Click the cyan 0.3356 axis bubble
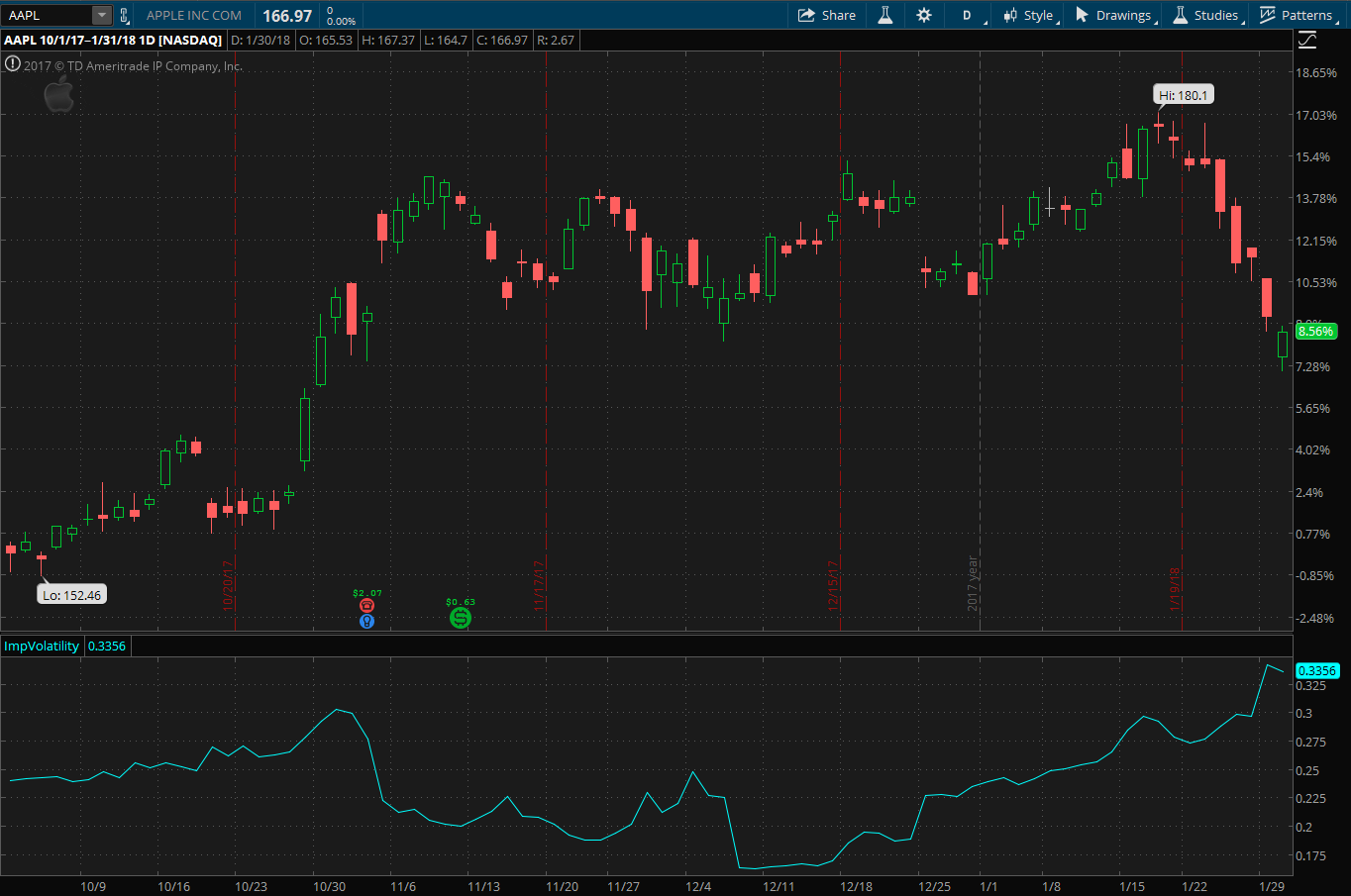Image resolution: width=1351 pixels, height=896 pixels. click(x=1316, y=670)
